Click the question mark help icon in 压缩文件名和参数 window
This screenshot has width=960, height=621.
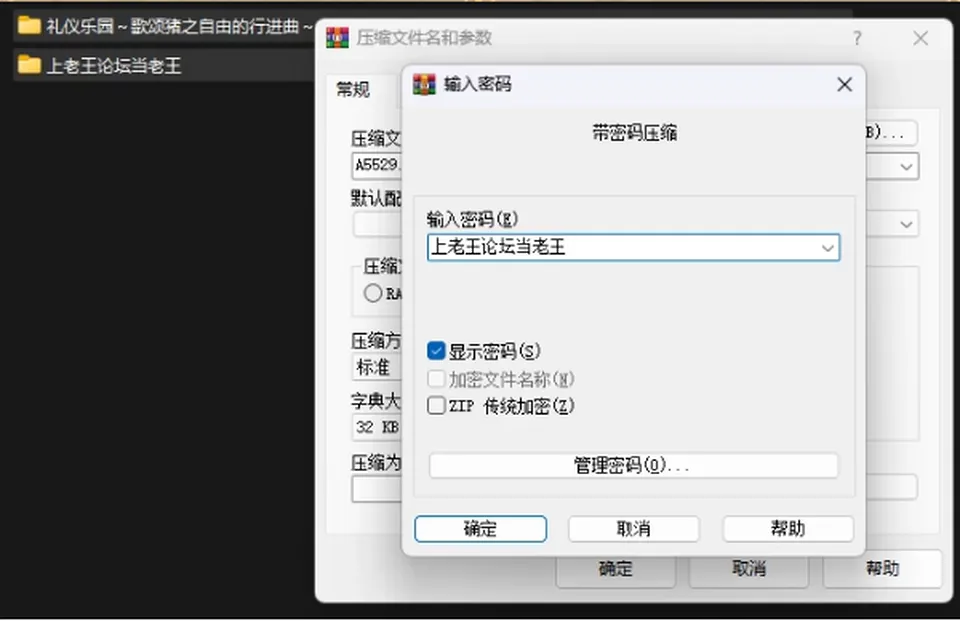pyautogui.click(x=857, y=39)
